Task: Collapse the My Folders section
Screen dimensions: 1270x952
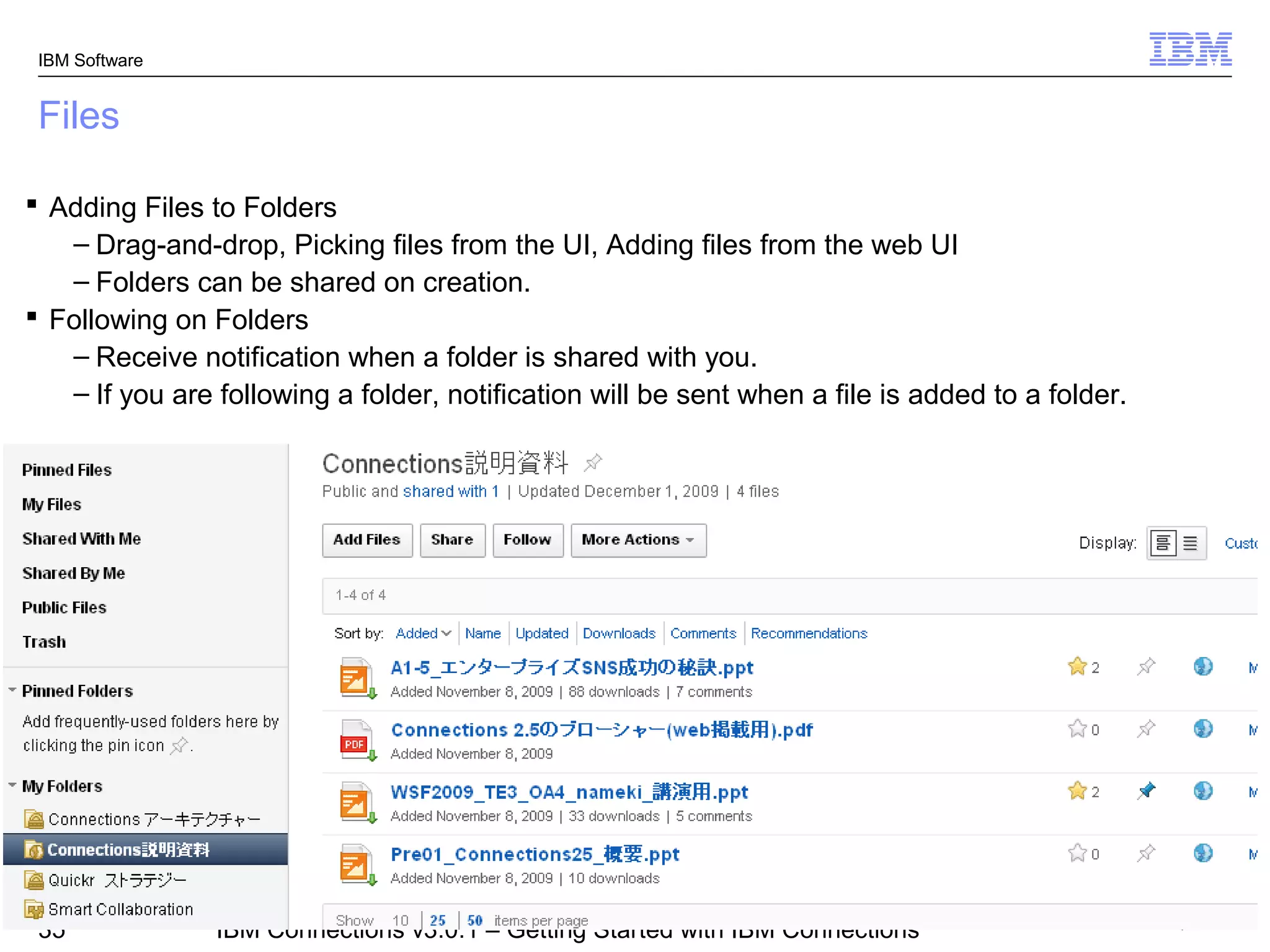Action: 12,785
